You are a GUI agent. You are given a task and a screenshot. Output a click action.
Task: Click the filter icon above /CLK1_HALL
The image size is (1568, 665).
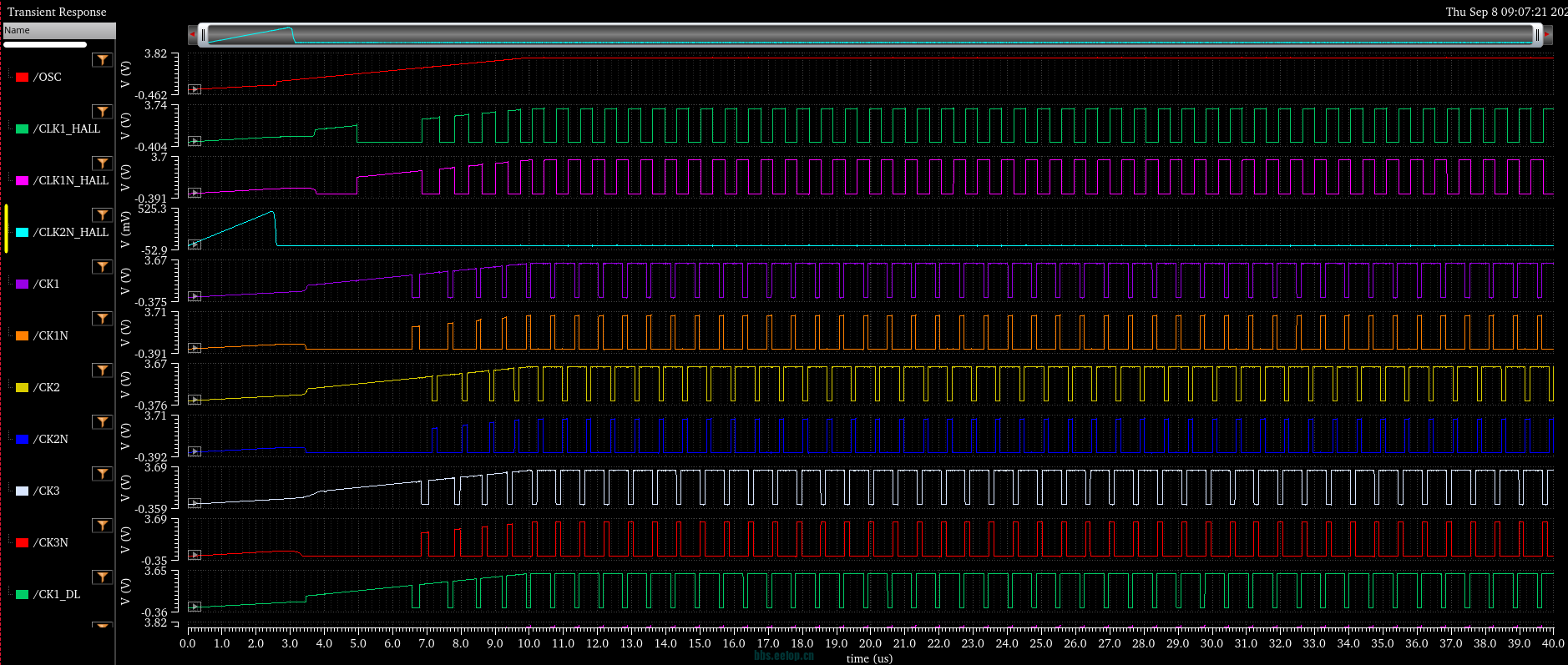[102, 112]
